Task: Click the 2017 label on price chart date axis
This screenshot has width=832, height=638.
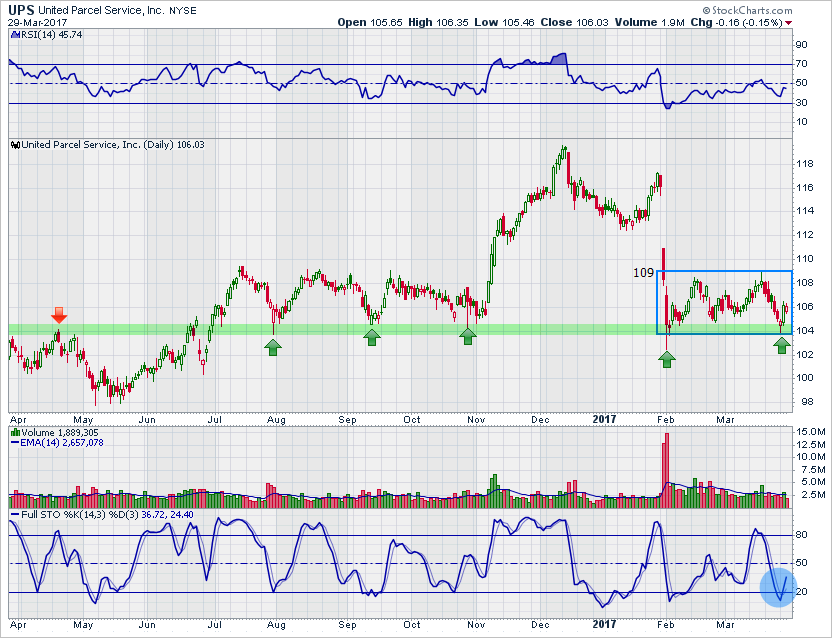Action: point(604,419)
